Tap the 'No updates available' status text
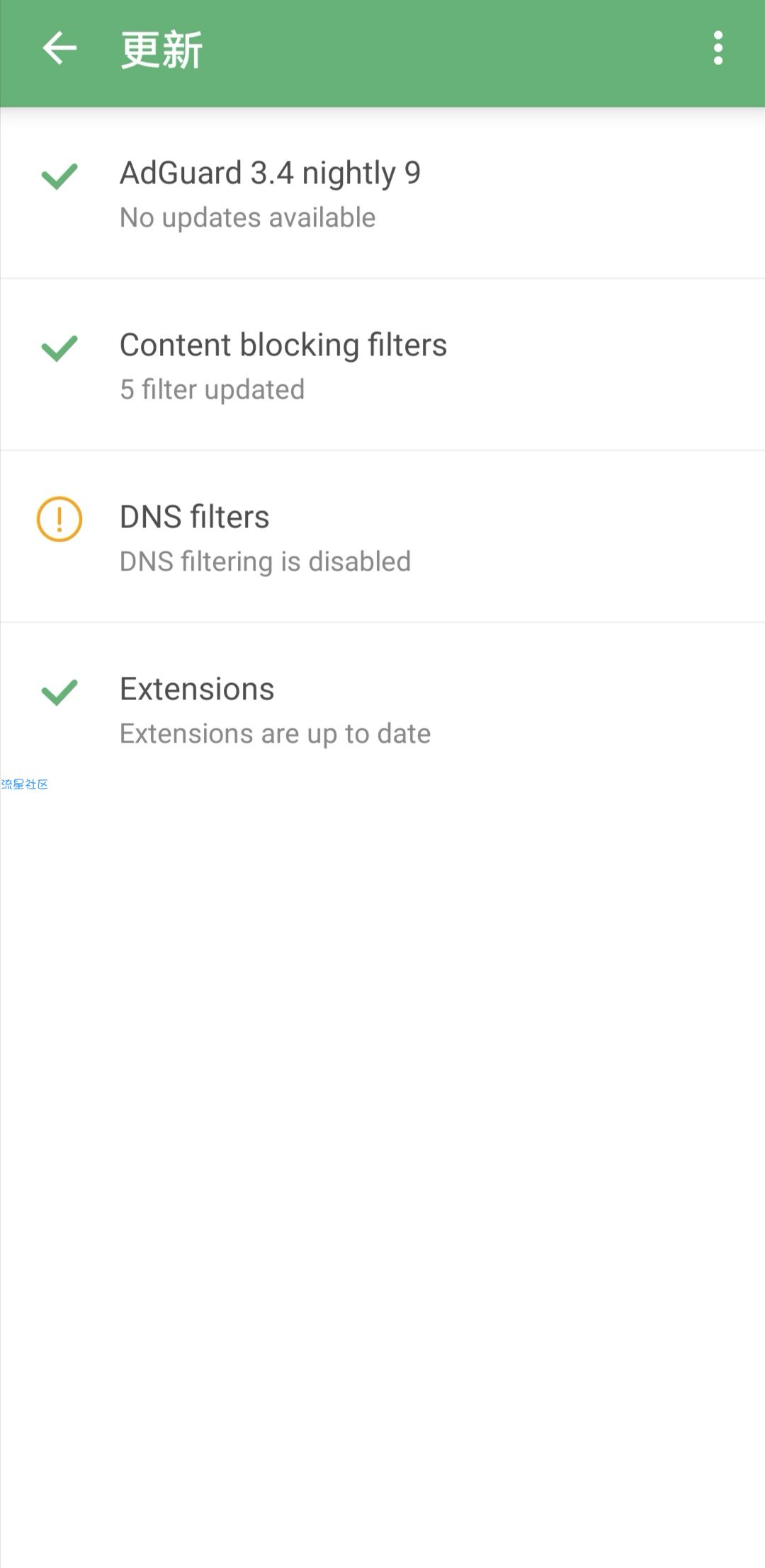 coord(248,218)
